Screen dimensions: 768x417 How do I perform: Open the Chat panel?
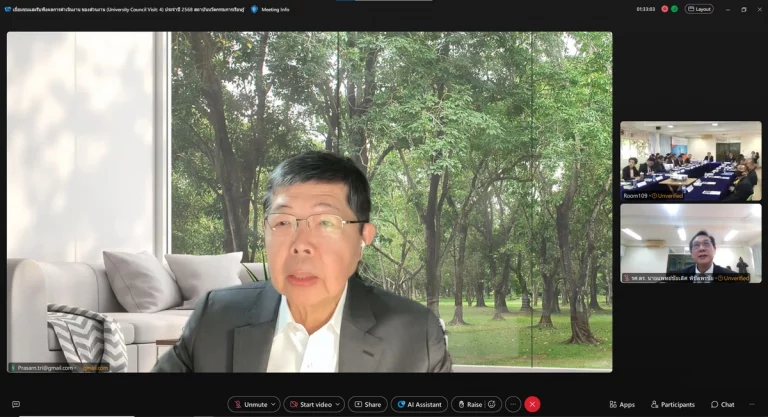722,404
